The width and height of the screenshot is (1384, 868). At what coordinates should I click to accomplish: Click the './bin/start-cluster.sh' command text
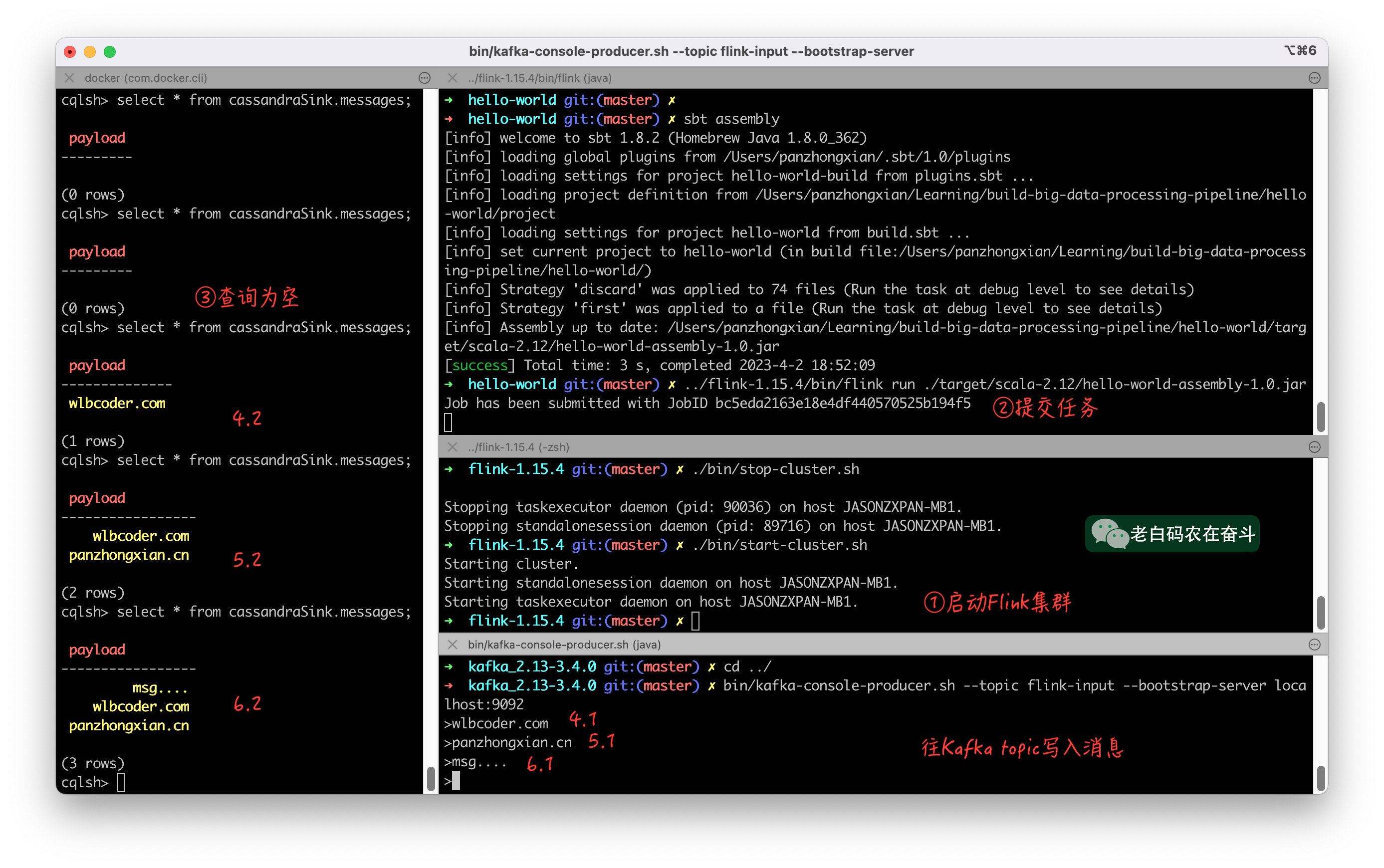[779, 545]
